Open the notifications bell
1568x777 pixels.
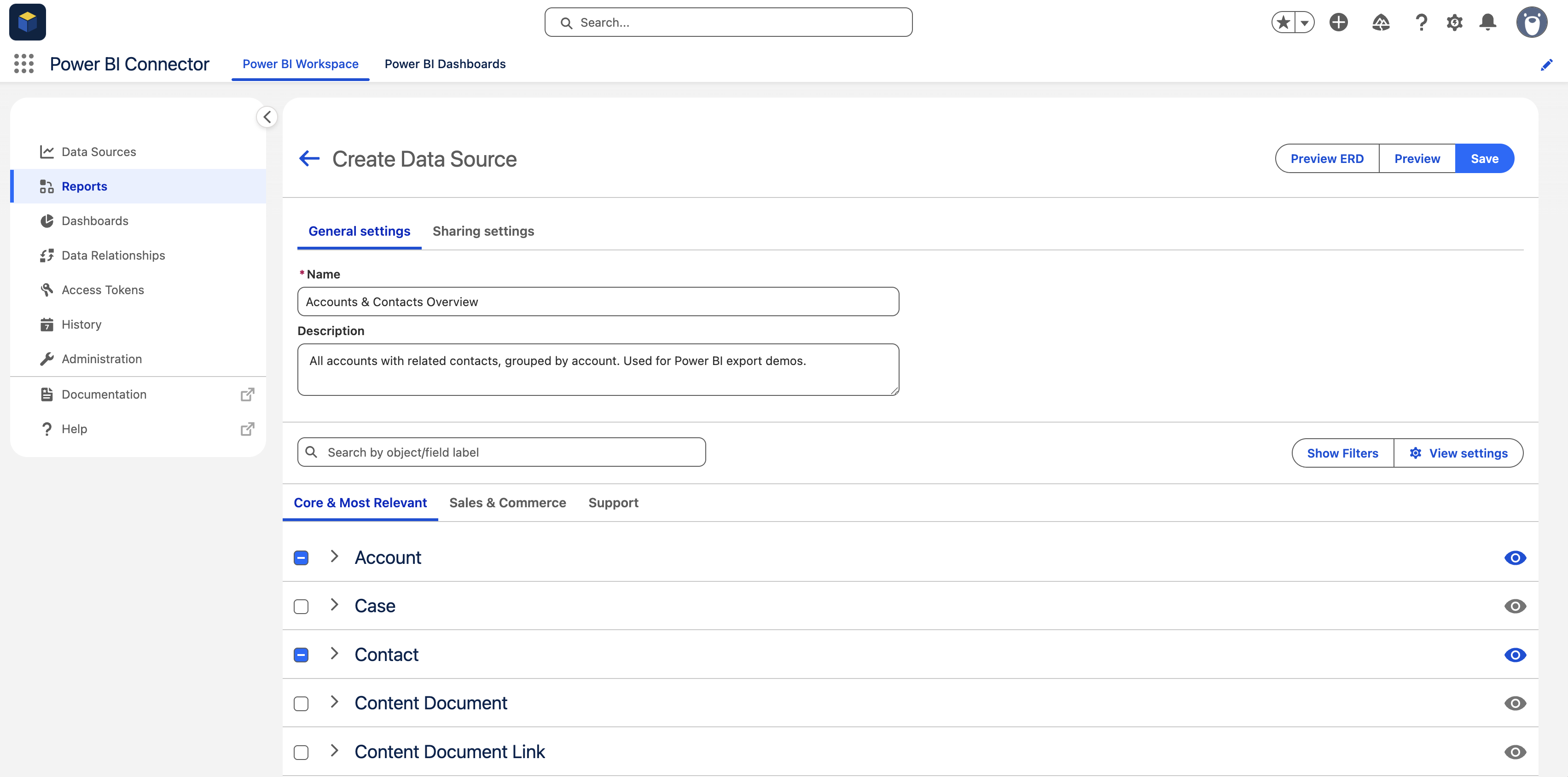click(1487, 23)
